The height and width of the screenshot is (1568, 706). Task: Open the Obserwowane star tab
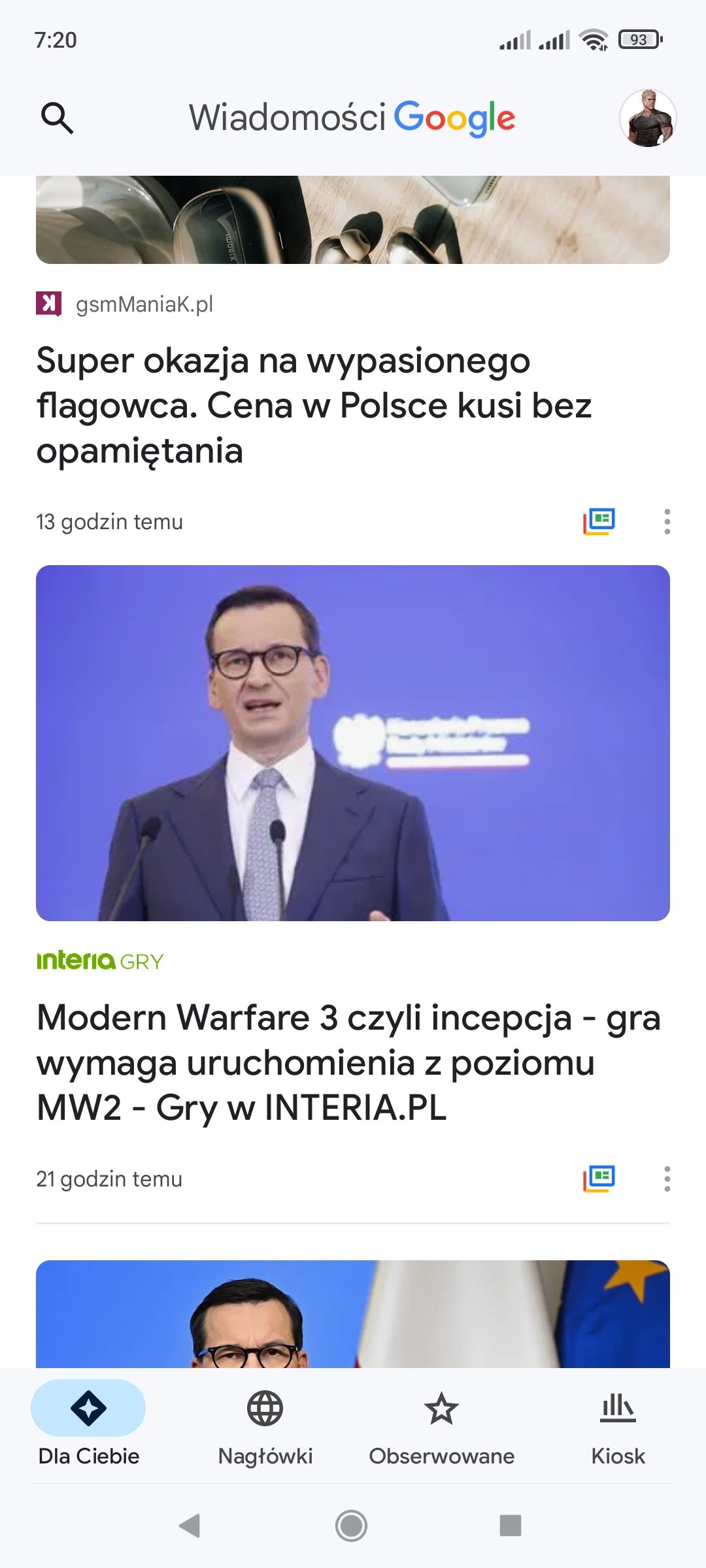(x=441, y=1424)
